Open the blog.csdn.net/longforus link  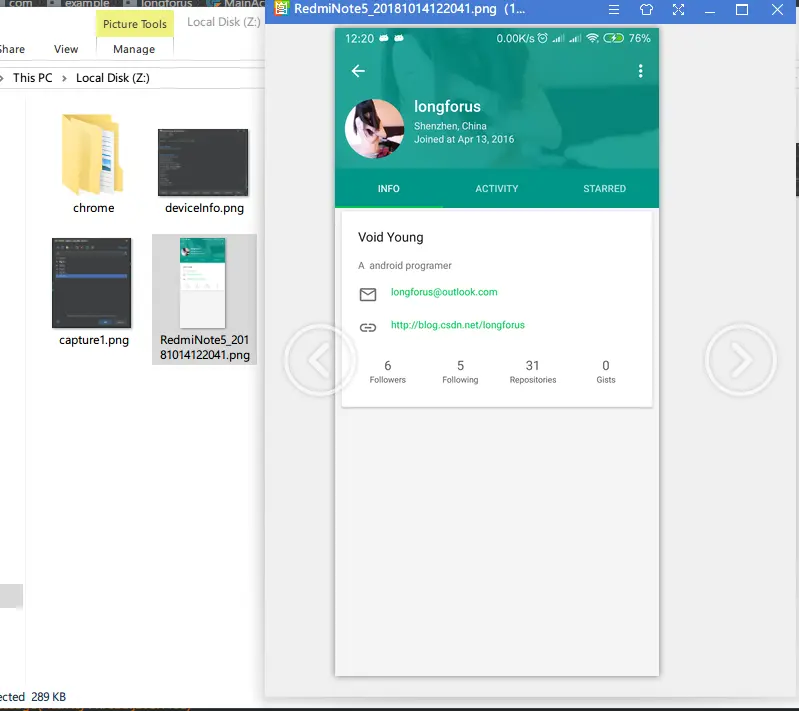click(x=458, y=325)
